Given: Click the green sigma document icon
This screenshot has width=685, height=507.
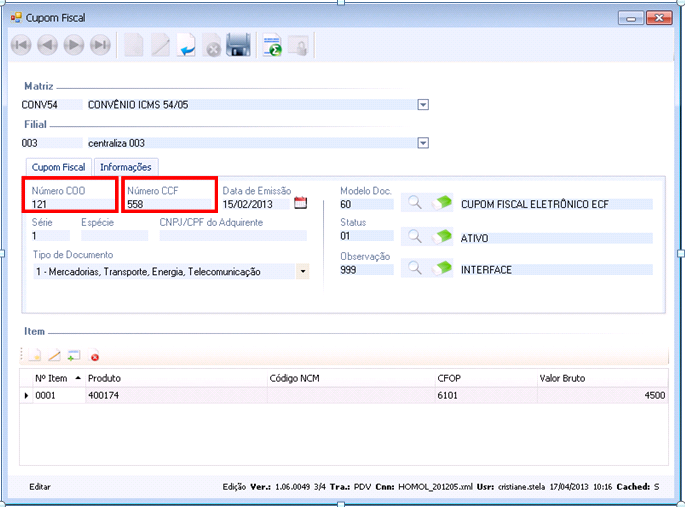Looking at the screenshot, I should click(272, 45).
